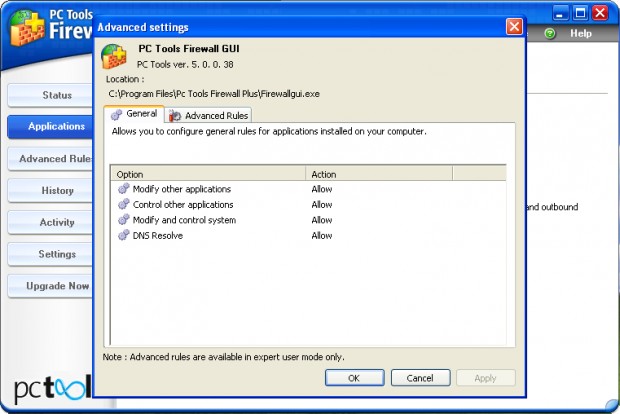This screenshot has width=620, height=414.
Task: Open the Activity section
Action: (x=50, y=222)
